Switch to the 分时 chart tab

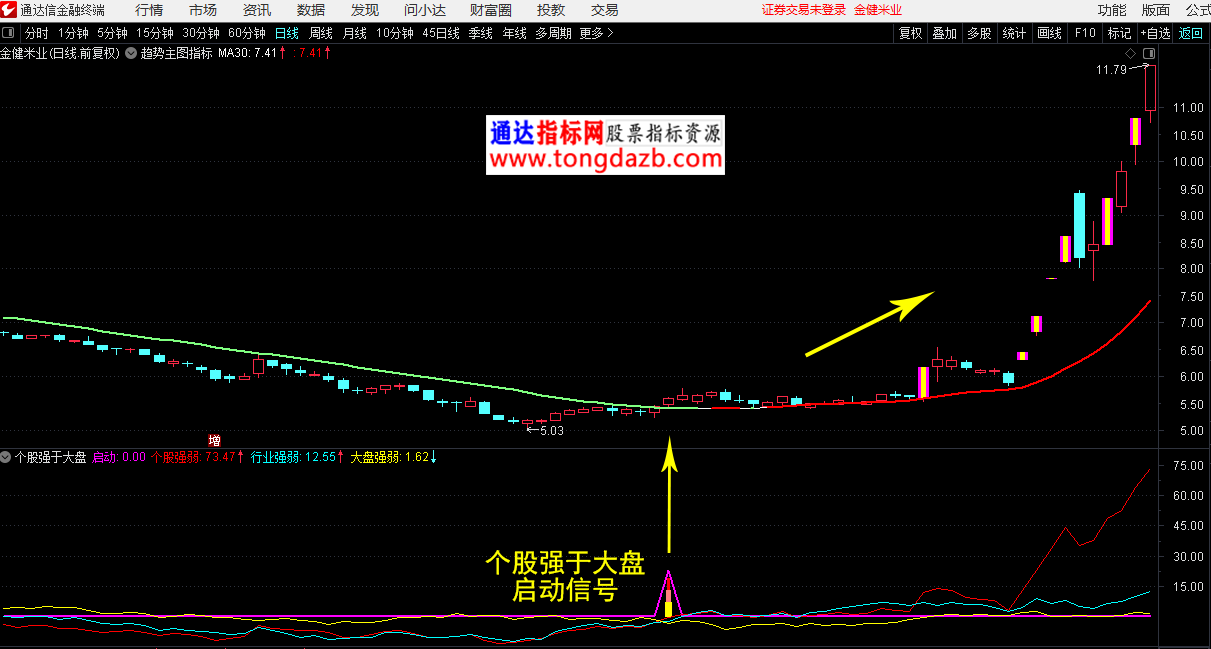click(36, 33)
